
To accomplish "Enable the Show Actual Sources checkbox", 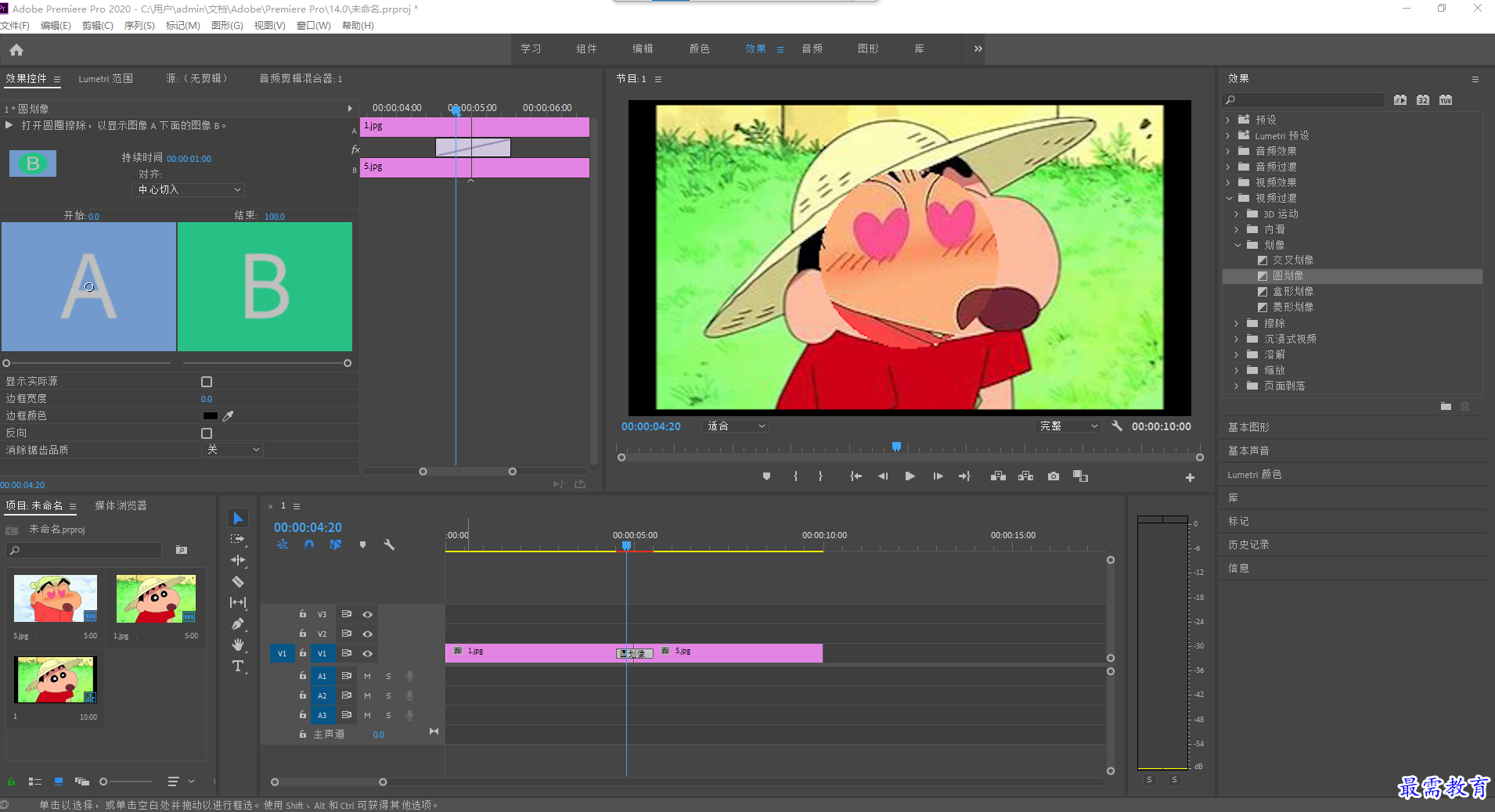I will pyautogui.click(x=207, y=382).
